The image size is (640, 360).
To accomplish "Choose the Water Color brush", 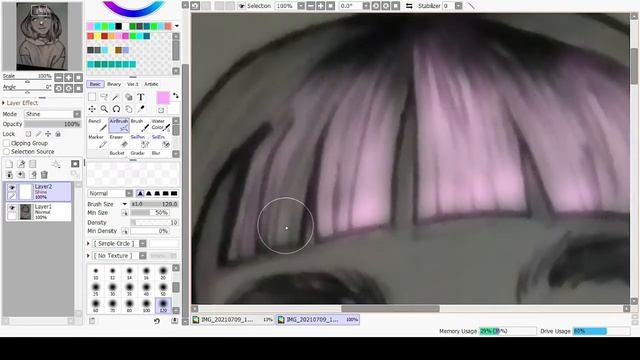I will pyautogui.click(x=161, y=125).
